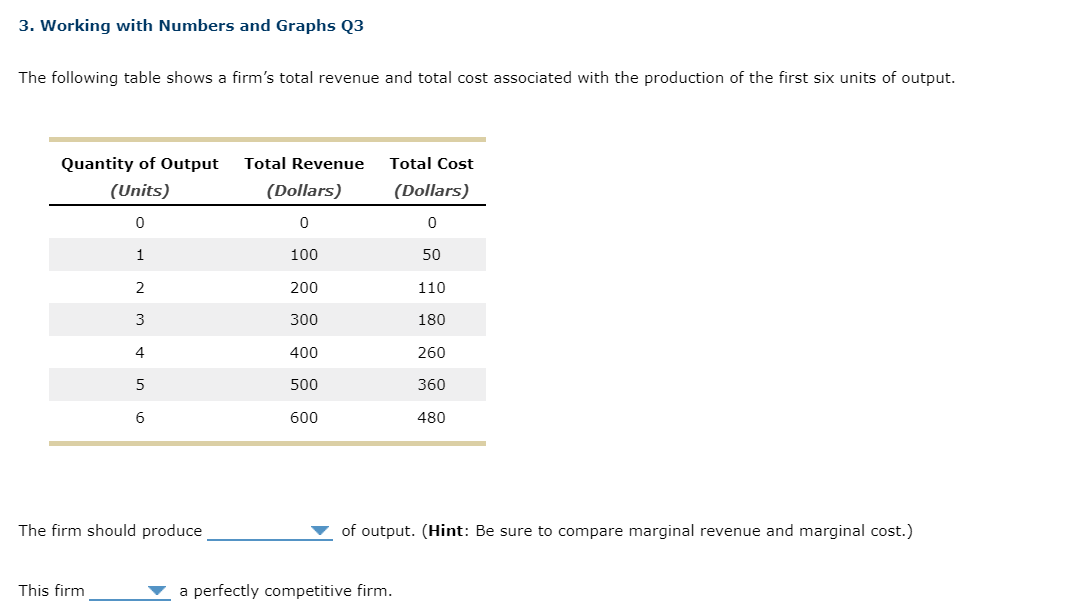This screenshot has height=607, width=1071.
Task: Click the row for quantity 6 output
Action: tap(267, 417)
